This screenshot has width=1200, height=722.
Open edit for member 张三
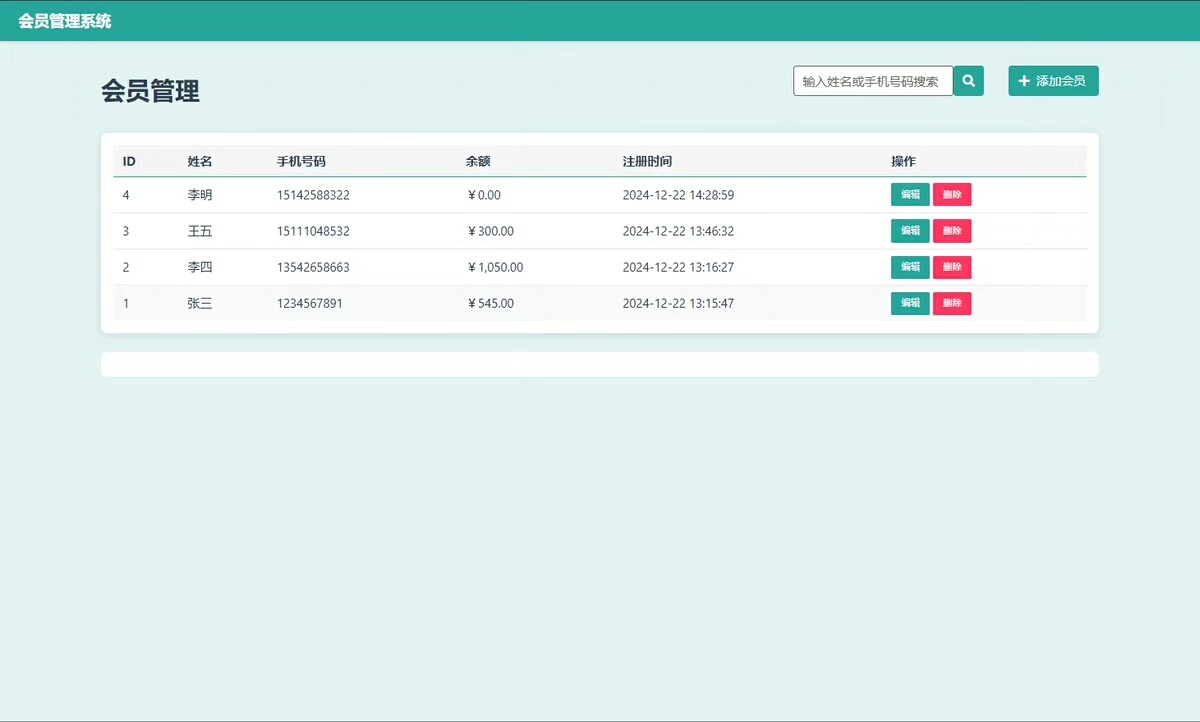coord(910,303)
